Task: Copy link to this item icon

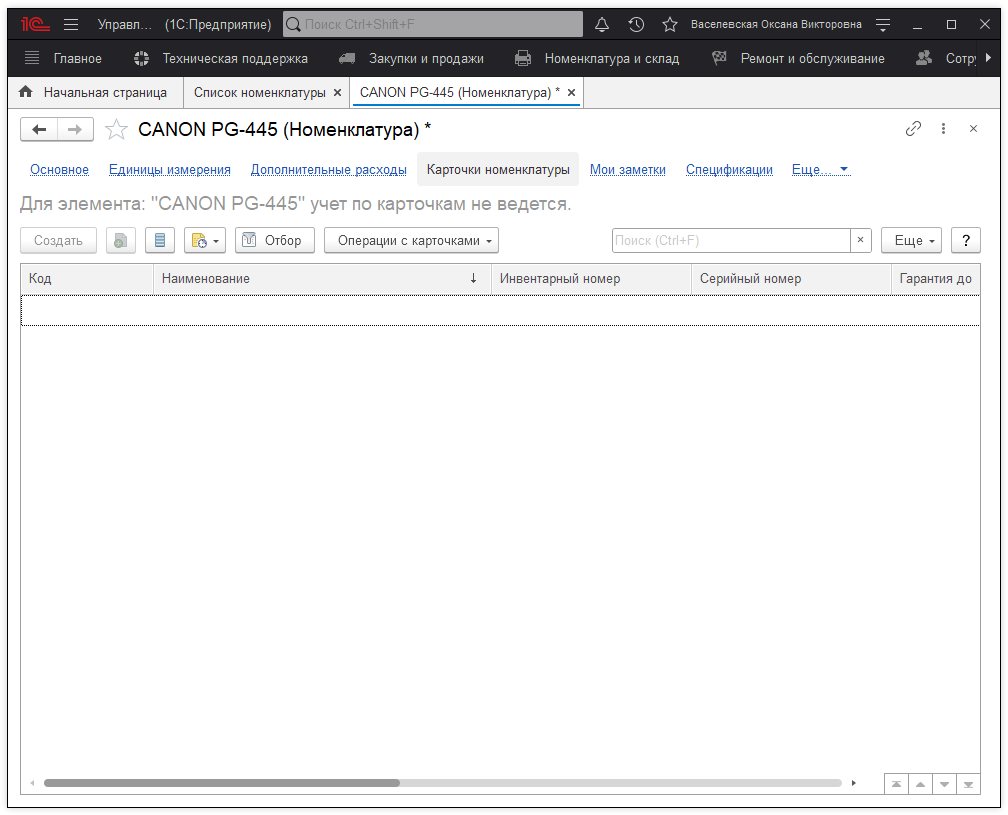Action: click(913, 129)
